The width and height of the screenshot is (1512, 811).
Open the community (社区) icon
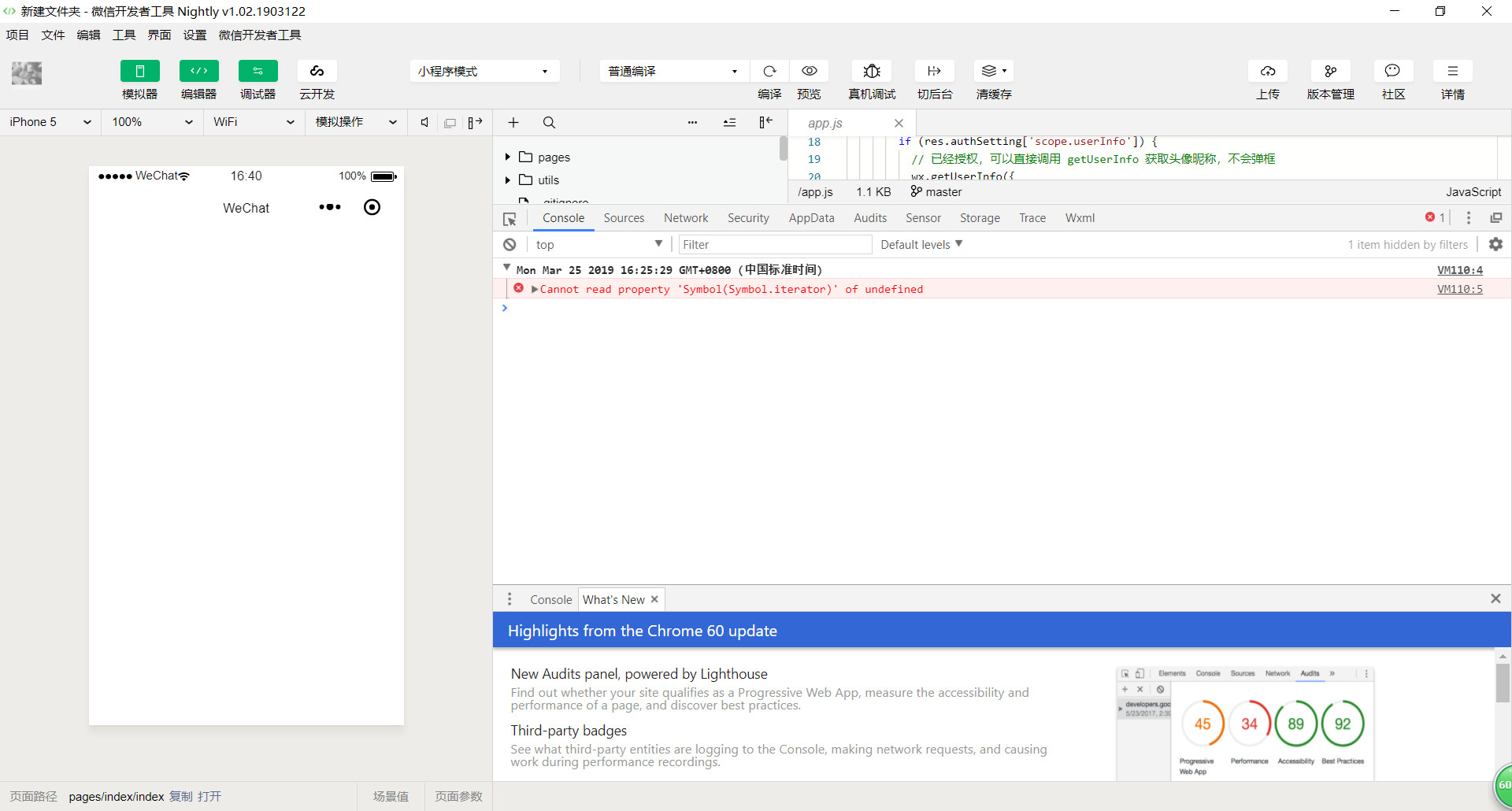1393,71
